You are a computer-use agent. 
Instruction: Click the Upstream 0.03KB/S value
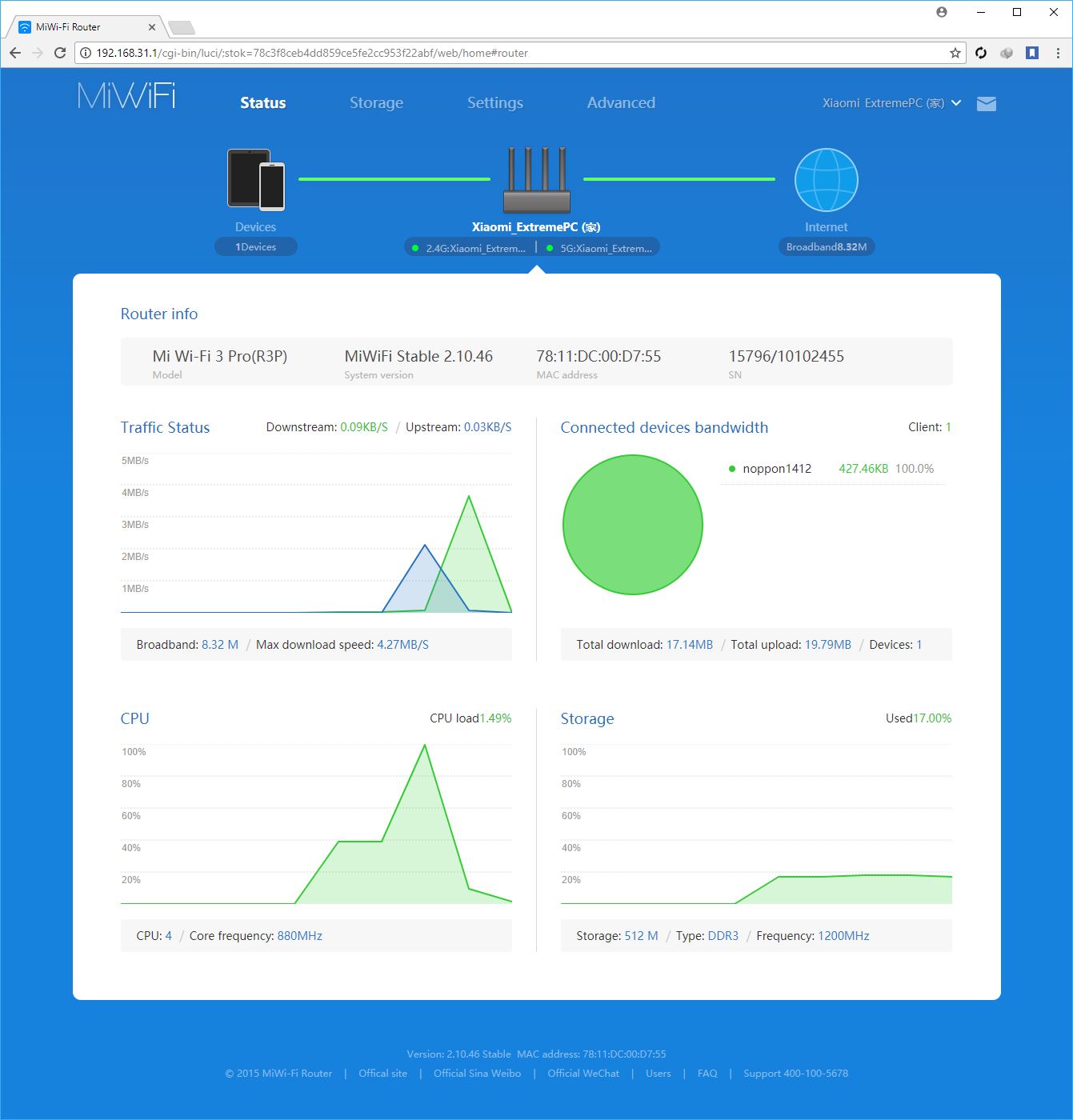point(487,427)
